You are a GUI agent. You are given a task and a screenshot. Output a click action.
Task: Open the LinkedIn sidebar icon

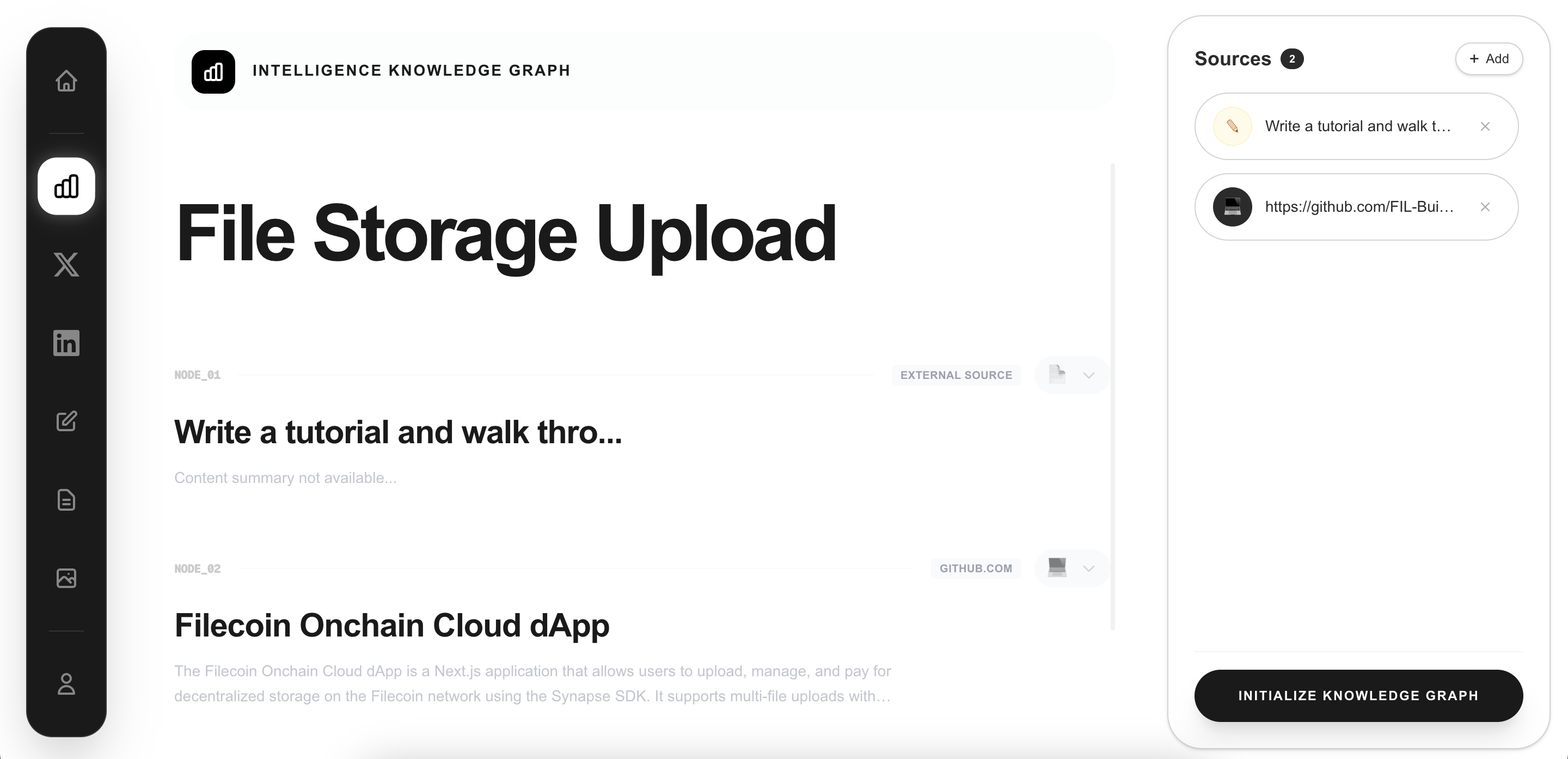[x=66, y=342]
